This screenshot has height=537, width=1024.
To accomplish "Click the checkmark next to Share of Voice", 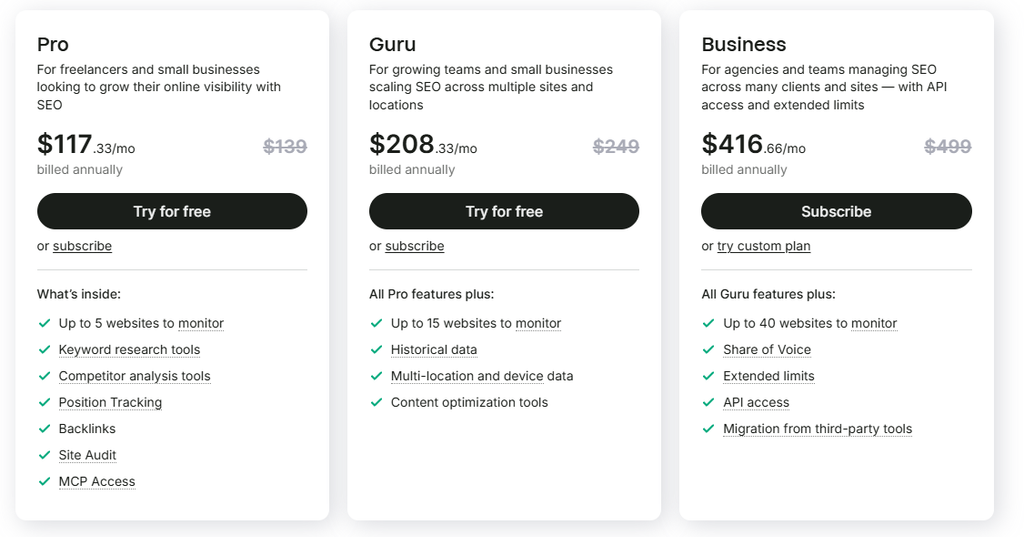I will 709,350.
